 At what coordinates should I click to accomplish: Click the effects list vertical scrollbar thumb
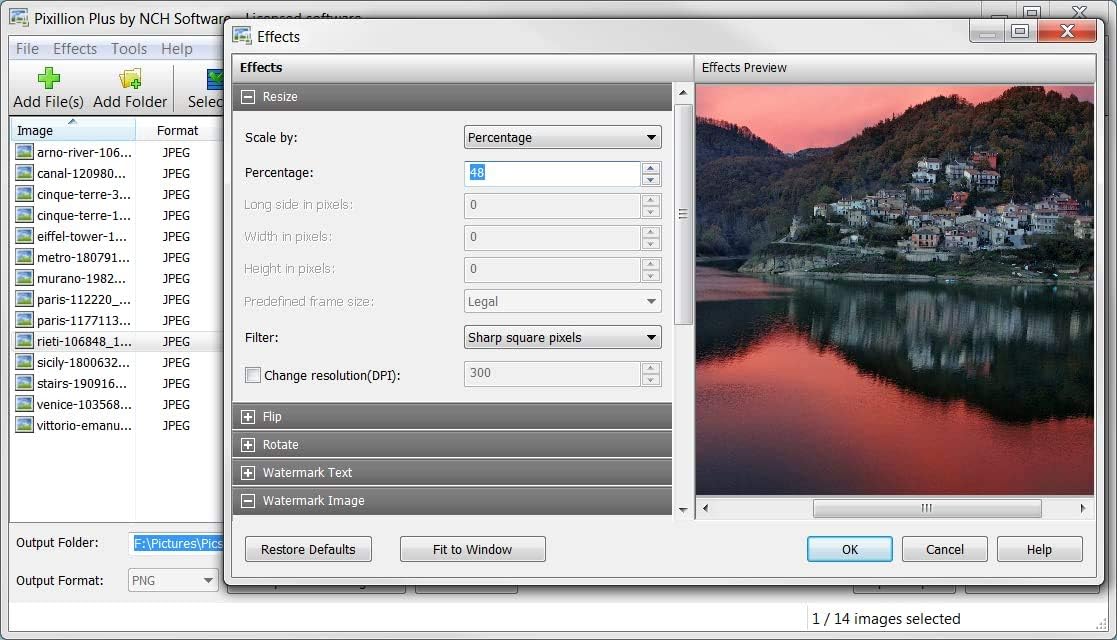[x=683, y=215]
